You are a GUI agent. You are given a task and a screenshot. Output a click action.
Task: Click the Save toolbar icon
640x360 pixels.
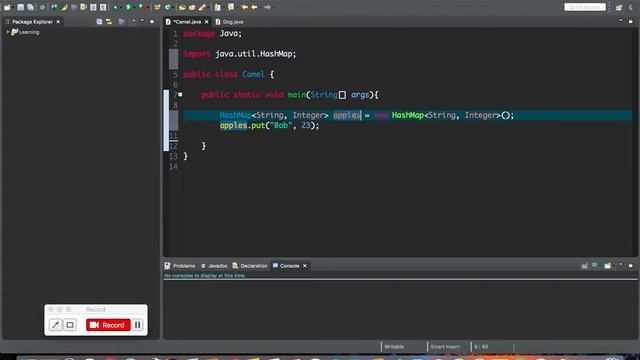click(20, 7)
